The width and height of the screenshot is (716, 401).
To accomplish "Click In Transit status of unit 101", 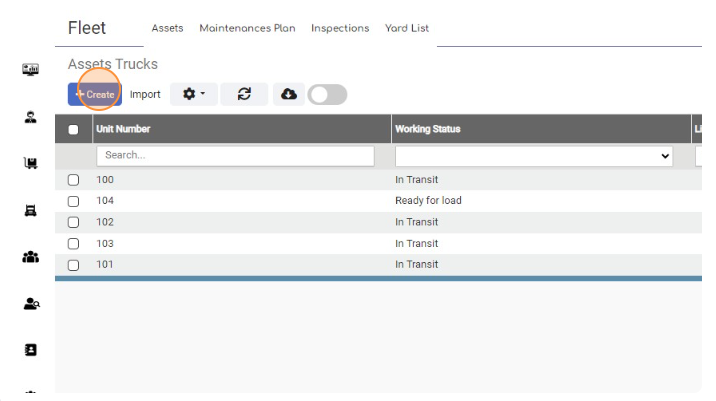I will coord(416,264).
